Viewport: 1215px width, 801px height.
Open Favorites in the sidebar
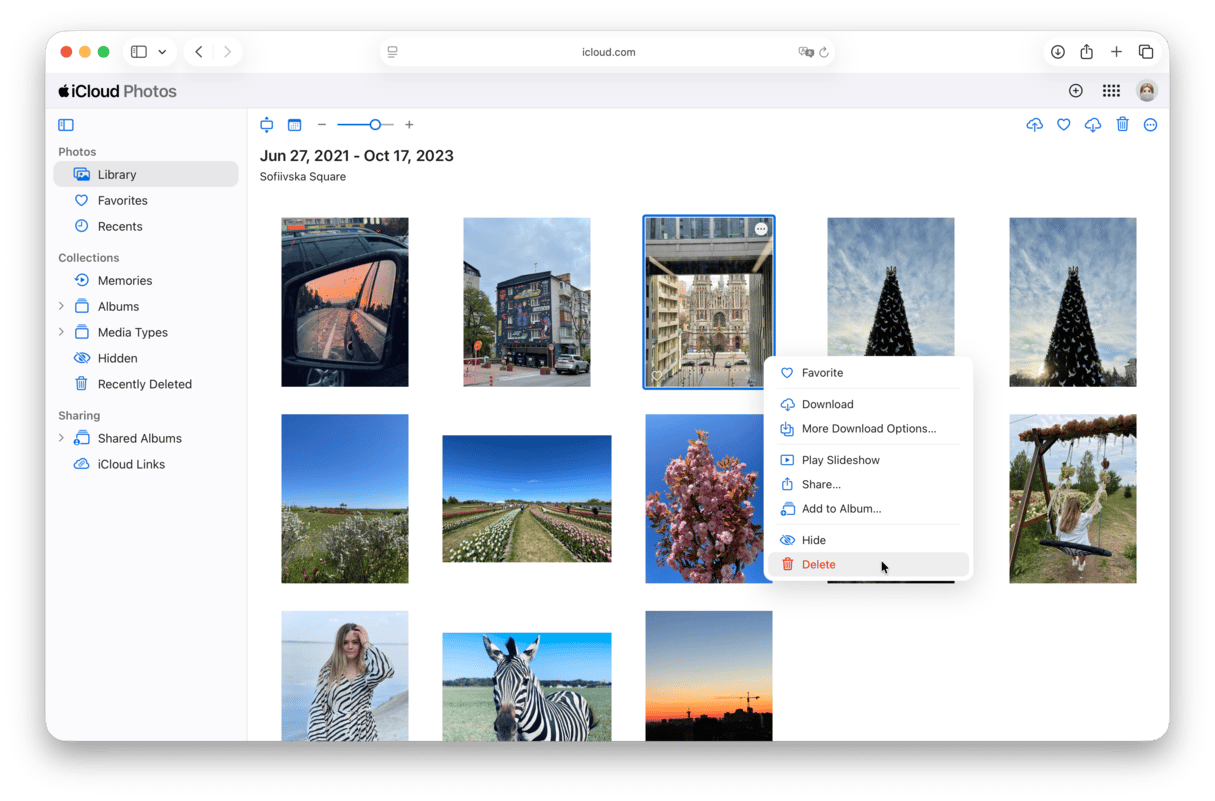[x=122, y=200]
